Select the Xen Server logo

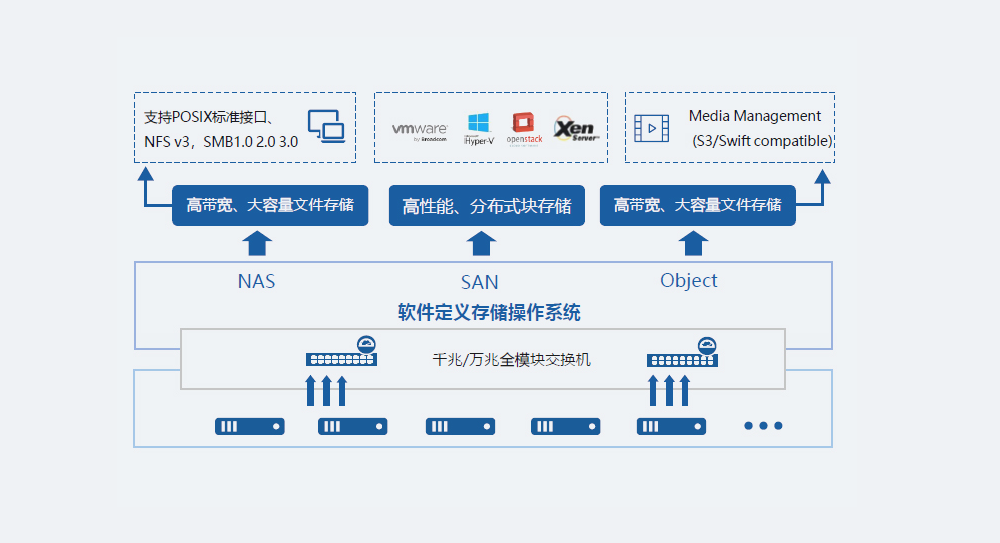pyautogui.click(x=576, y=129)
